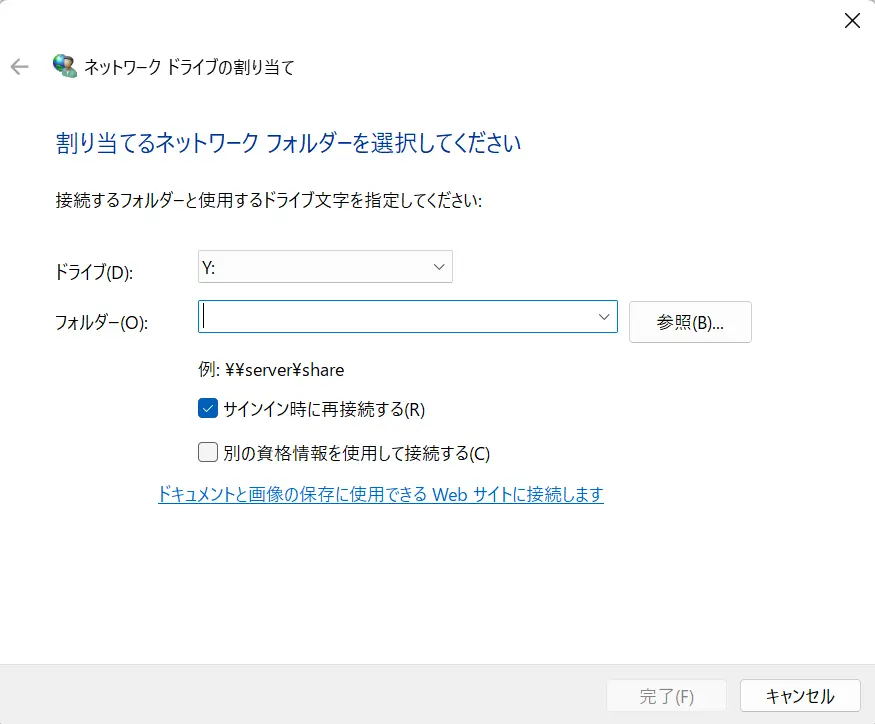Click the 参照(B)... browse button
Screen dimensions: 875x724
(x=690, y=322)
